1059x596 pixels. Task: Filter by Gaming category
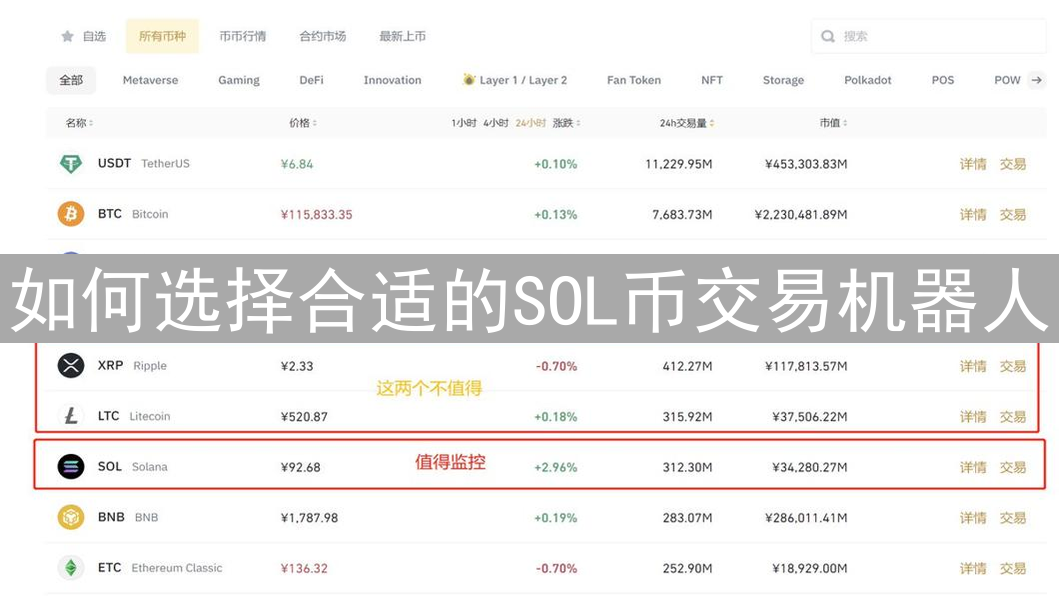(x=239, y=80)
